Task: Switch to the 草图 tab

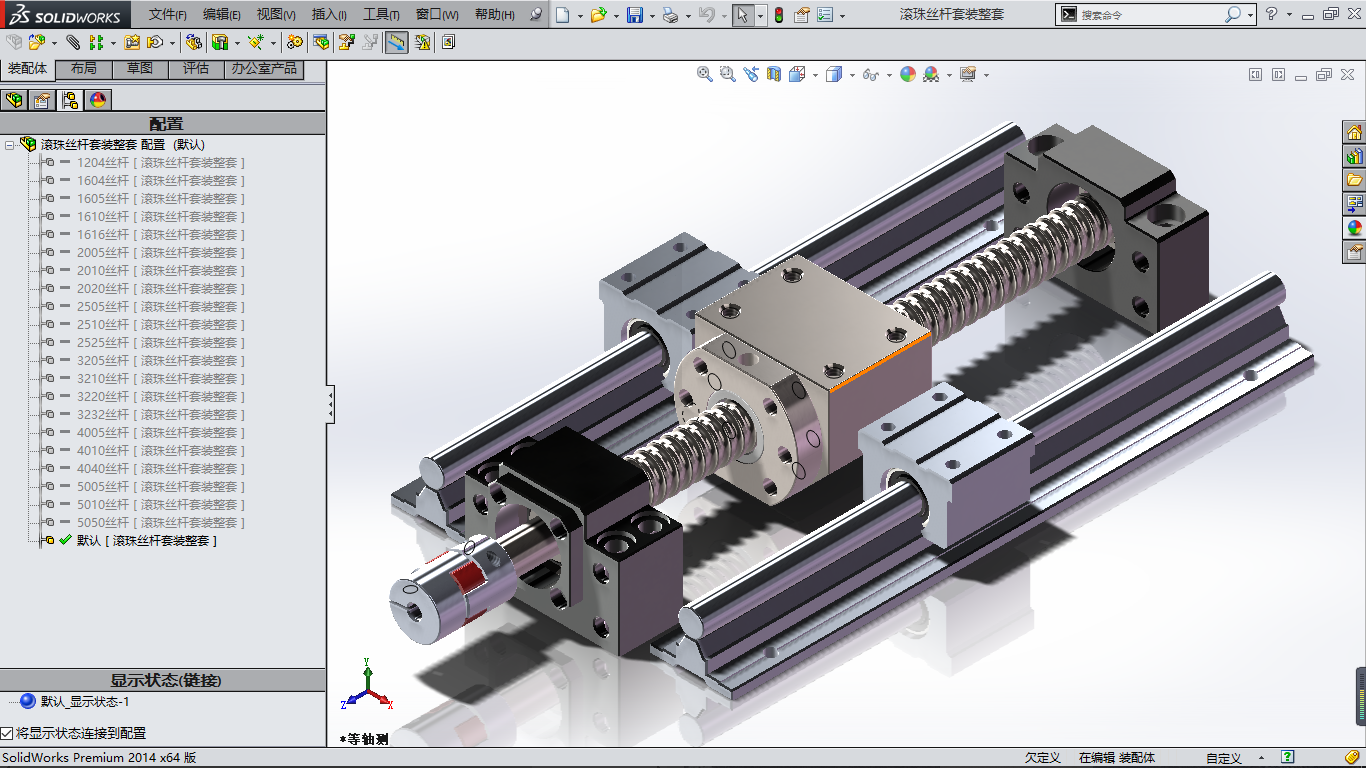Action: (140, 69)
